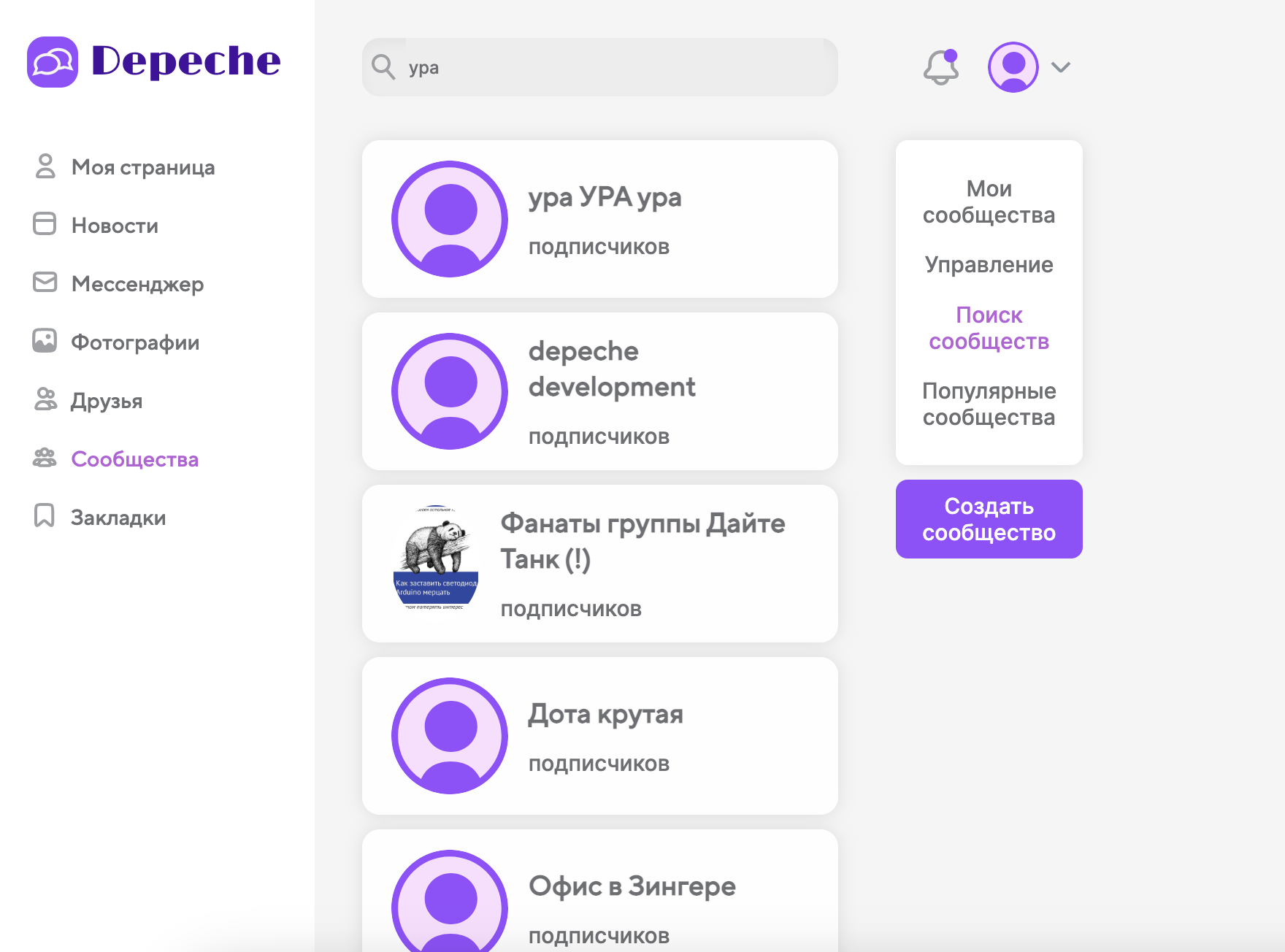Switch to "Популярные сообщества" section
The width and height of the screenshot is (1285, 952).
tap(989, 404)
